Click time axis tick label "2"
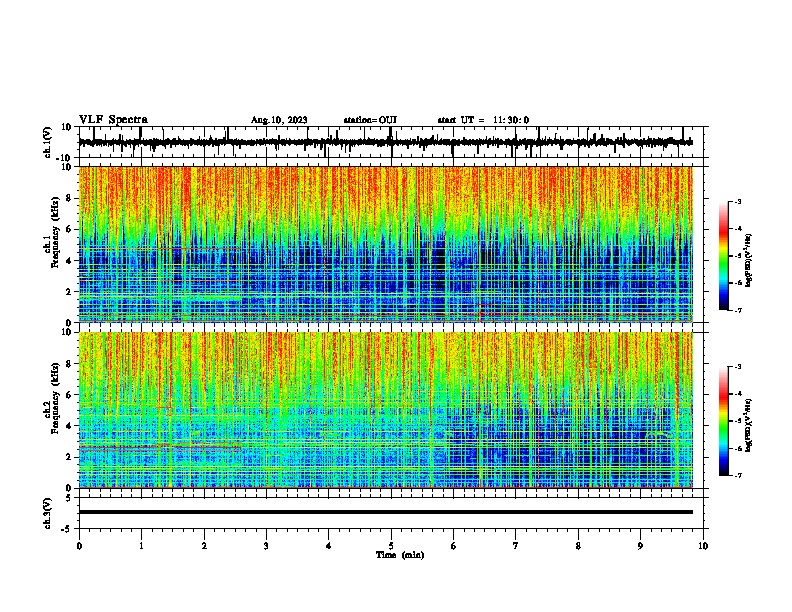The height and width of the screenshot is (612, 792). coord(204,546)
